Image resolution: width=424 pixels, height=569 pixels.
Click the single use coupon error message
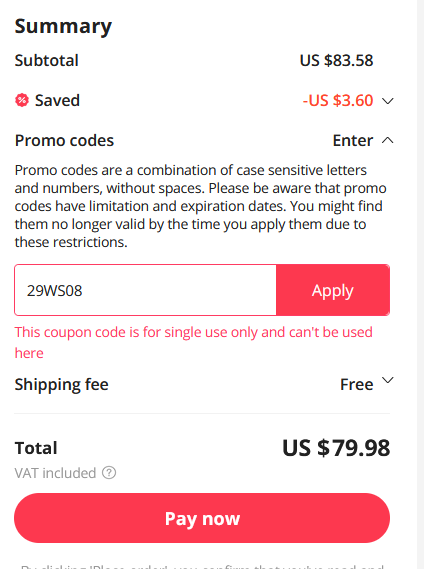[x=193, y=342]
